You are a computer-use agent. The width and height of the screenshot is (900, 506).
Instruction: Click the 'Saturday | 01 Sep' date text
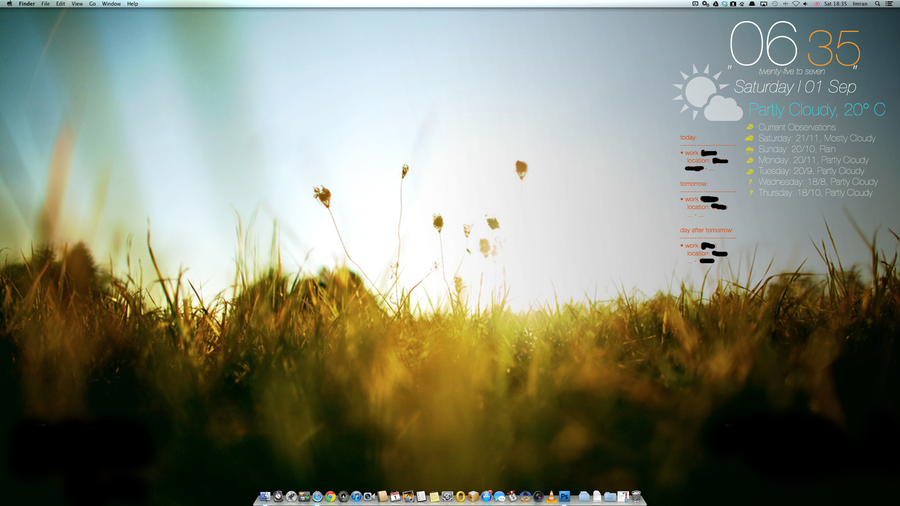point(795,87)
